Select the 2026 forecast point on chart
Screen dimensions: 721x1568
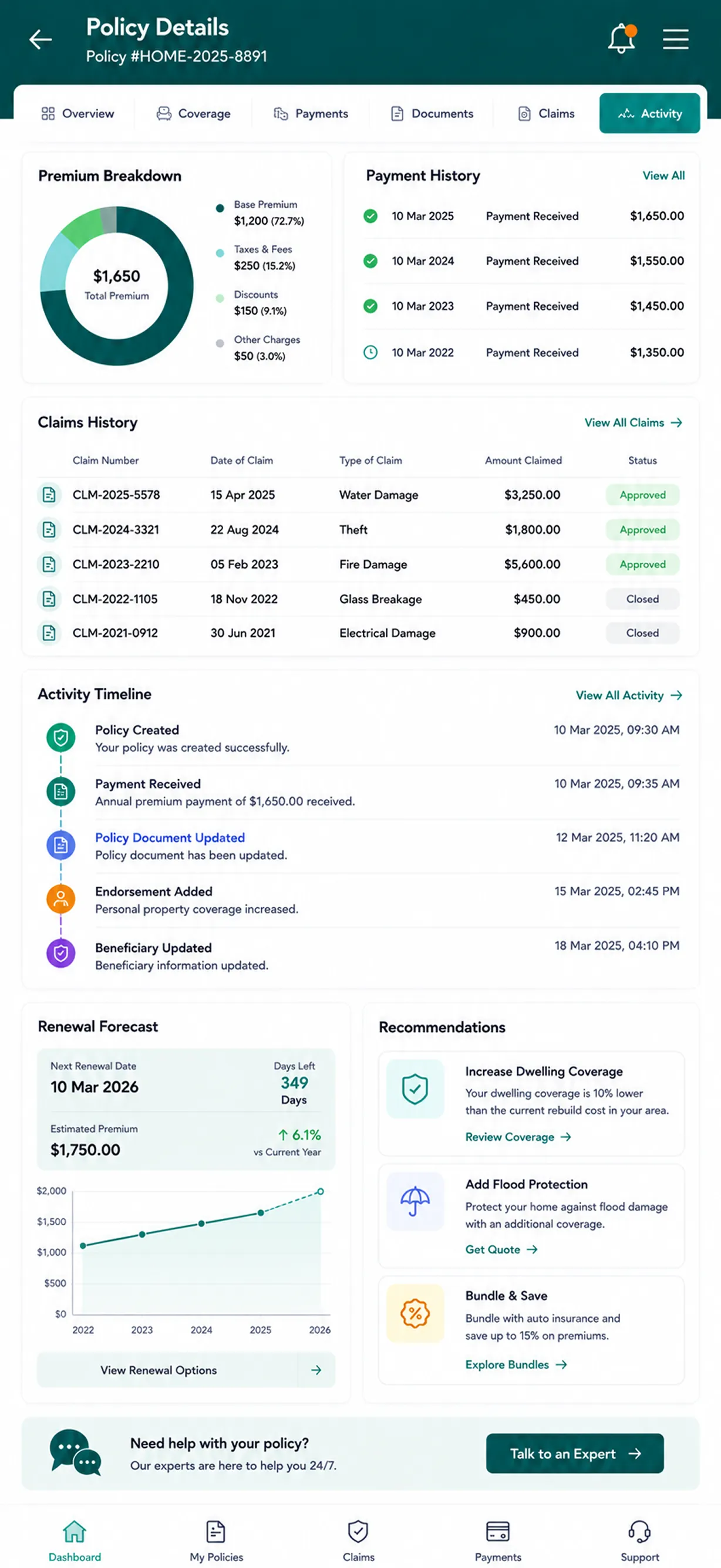click(x=321, y=1191)
